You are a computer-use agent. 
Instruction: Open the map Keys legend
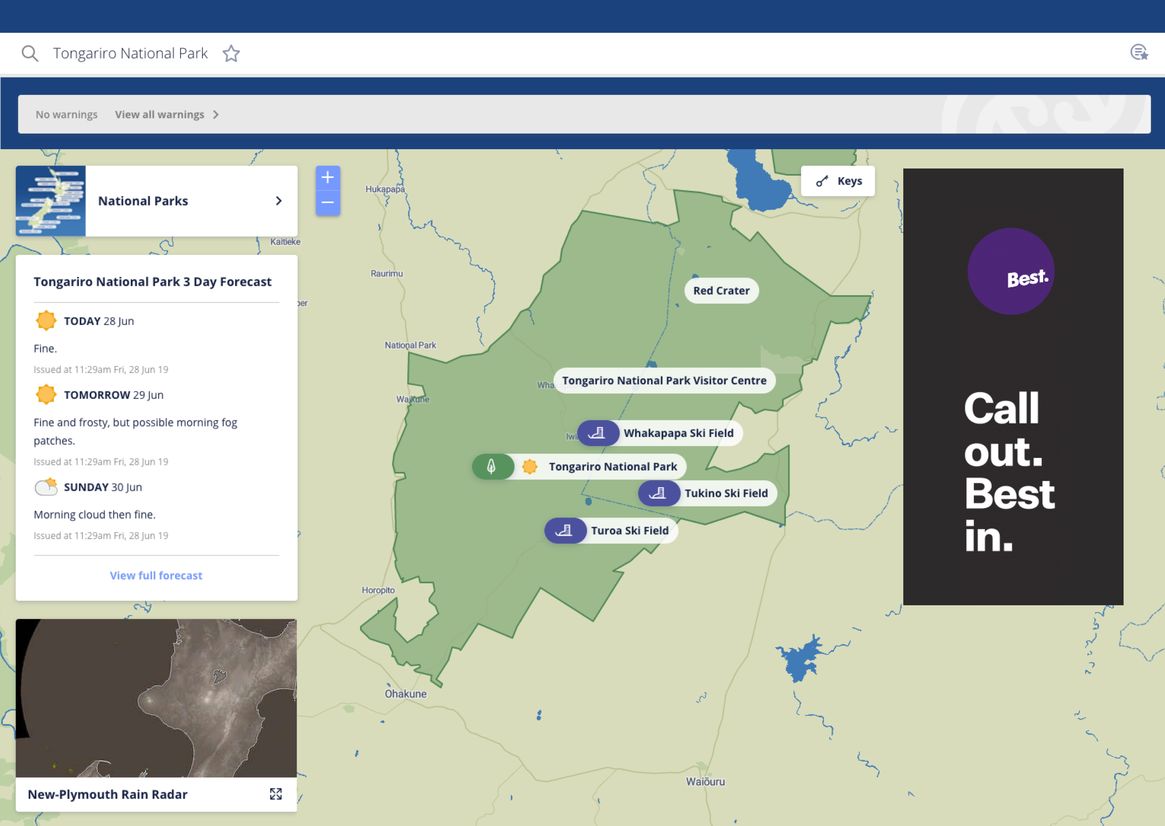tap(838, 181)
